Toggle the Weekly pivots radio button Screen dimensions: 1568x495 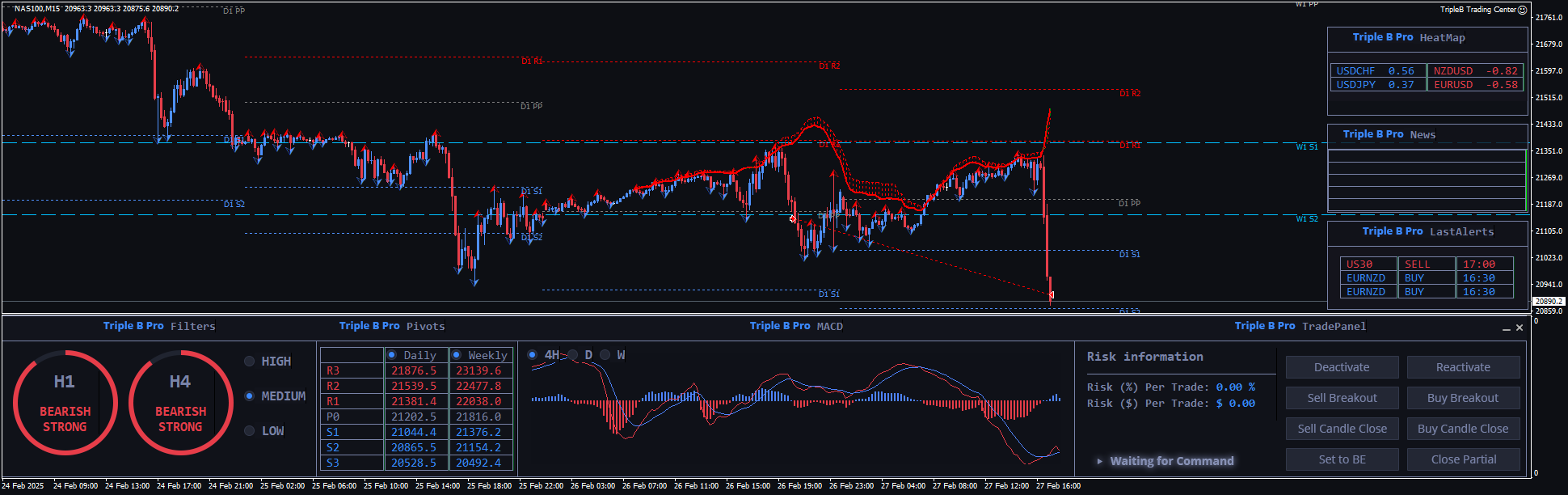pos(457,355)
